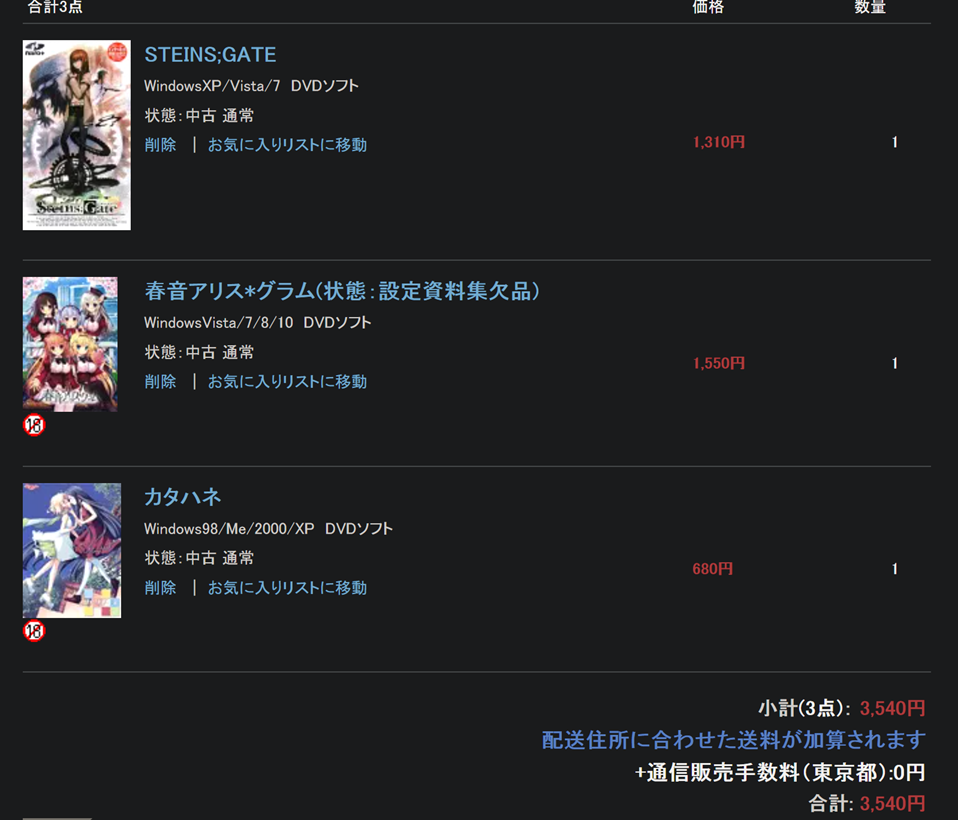958x820 pixels.
Task: Move 春音アリス*グラム to the お気に入りリスト
Action: tap(287, 382)
